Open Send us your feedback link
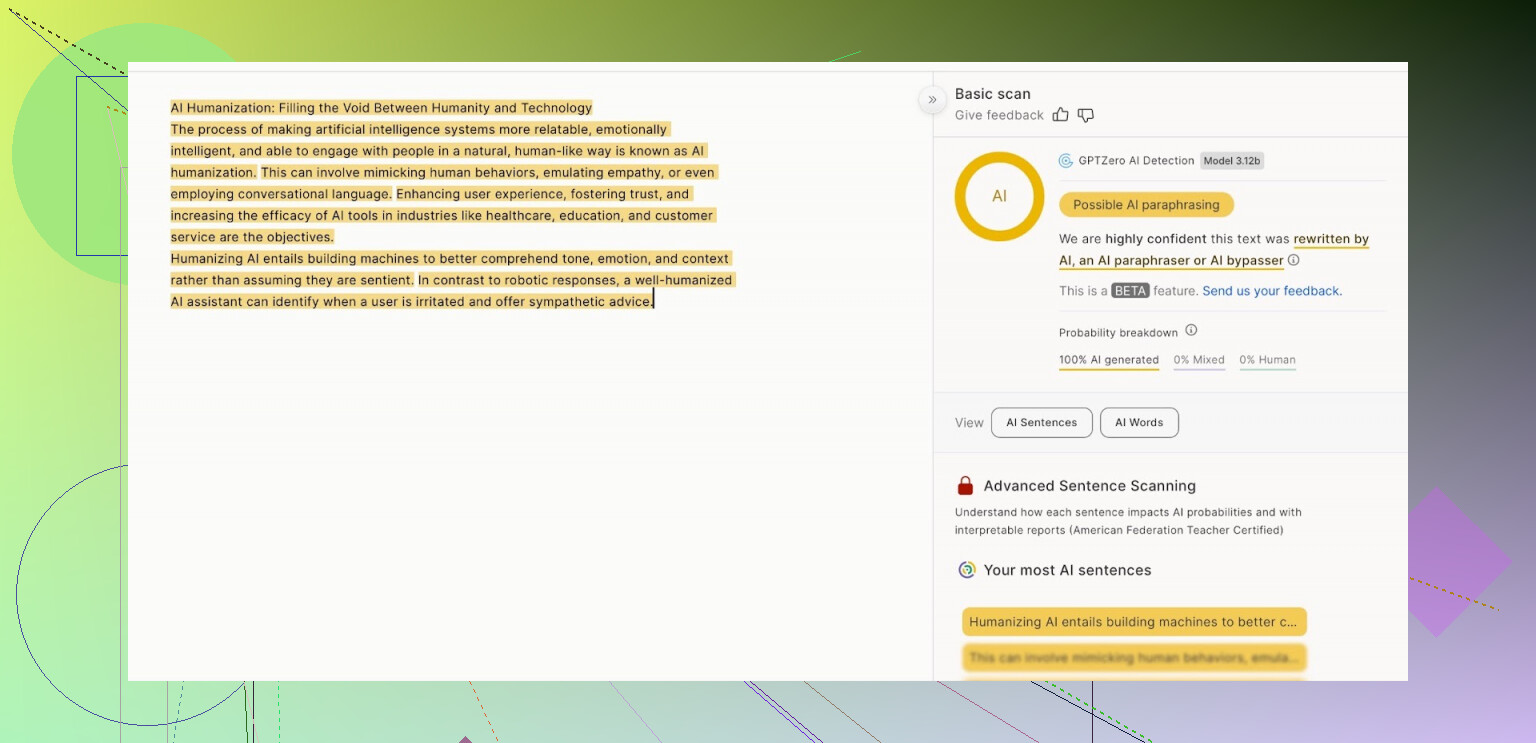This screenshot has width=1536, height=743. point(1272,291)
